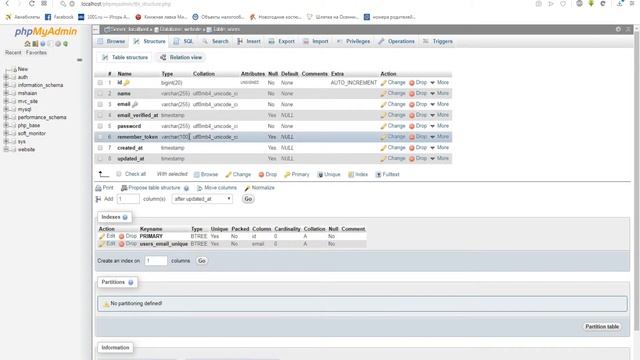Click the page settings gear icon

(x=618, y=29)
